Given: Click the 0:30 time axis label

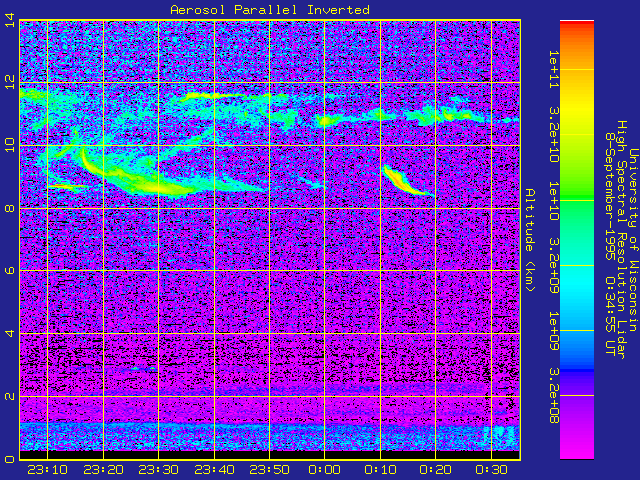Looking at the screenshot, I should [491, 470].
